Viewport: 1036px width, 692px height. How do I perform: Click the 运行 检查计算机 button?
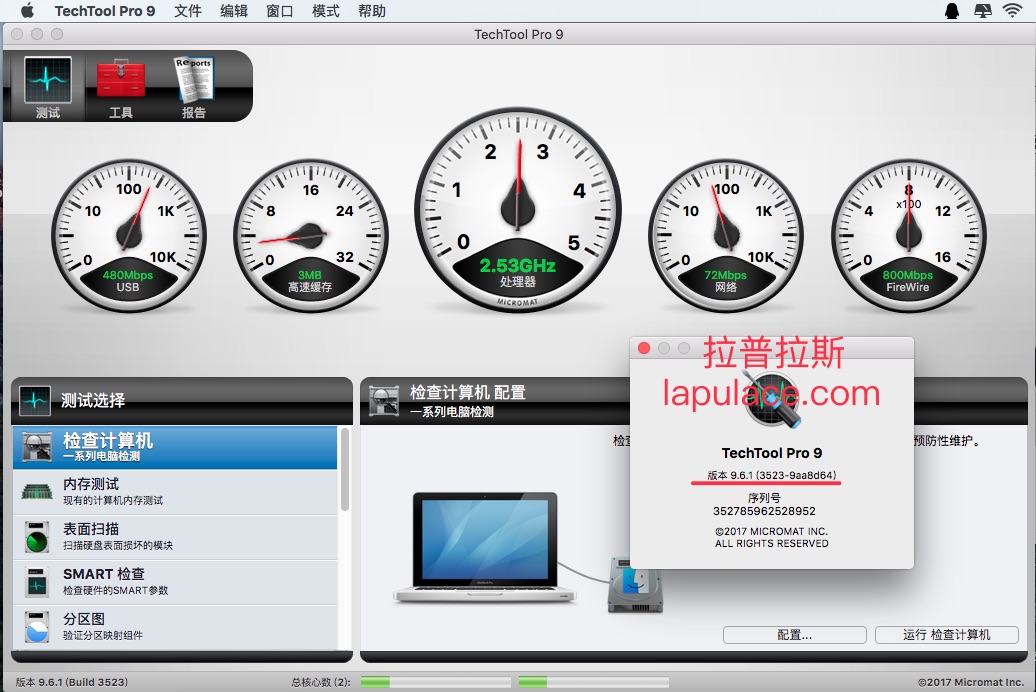pyautogui.click(x=946, y=635)
